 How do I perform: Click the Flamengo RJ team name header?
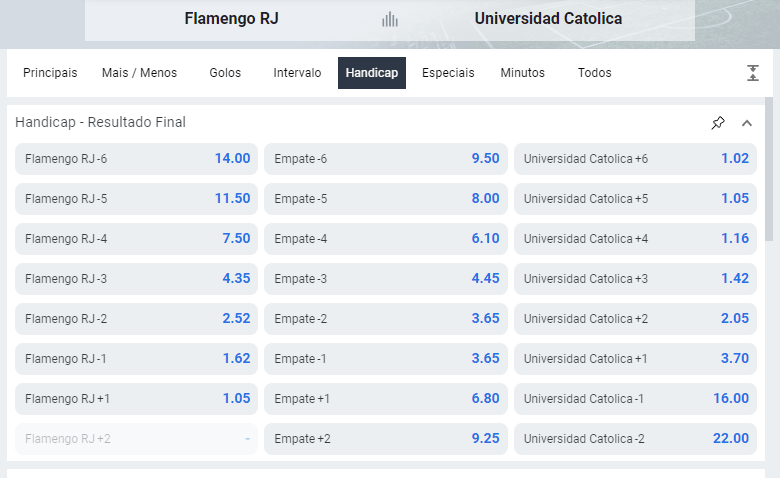click(x=231, y=19)
